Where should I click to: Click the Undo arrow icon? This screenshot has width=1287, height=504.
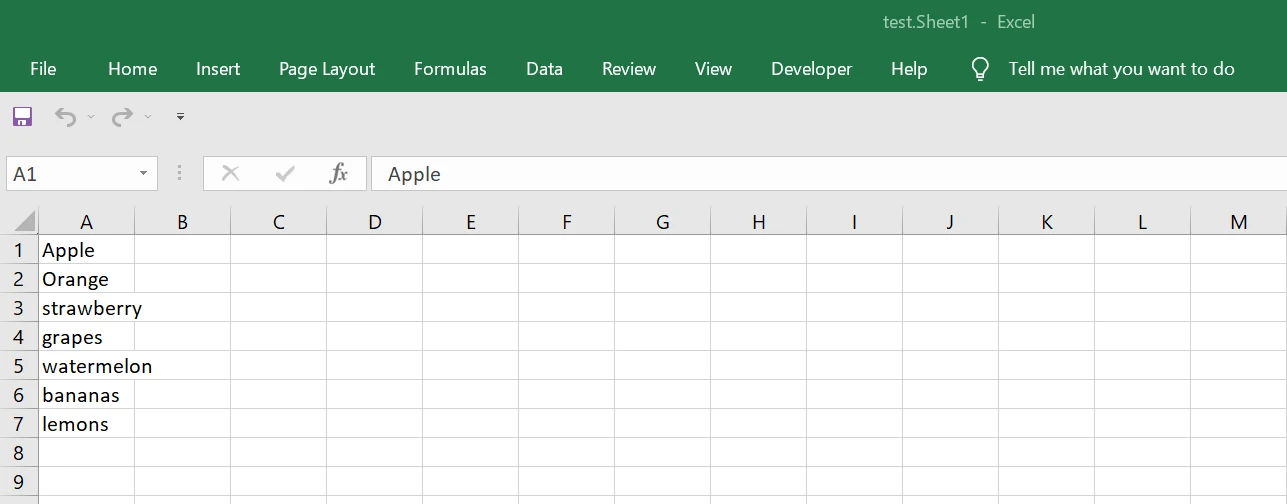65,117
